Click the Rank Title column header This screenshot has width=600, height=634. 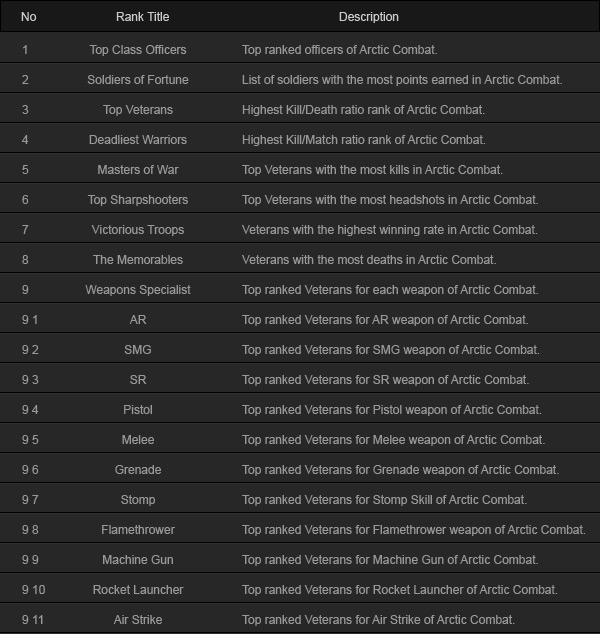142,17
